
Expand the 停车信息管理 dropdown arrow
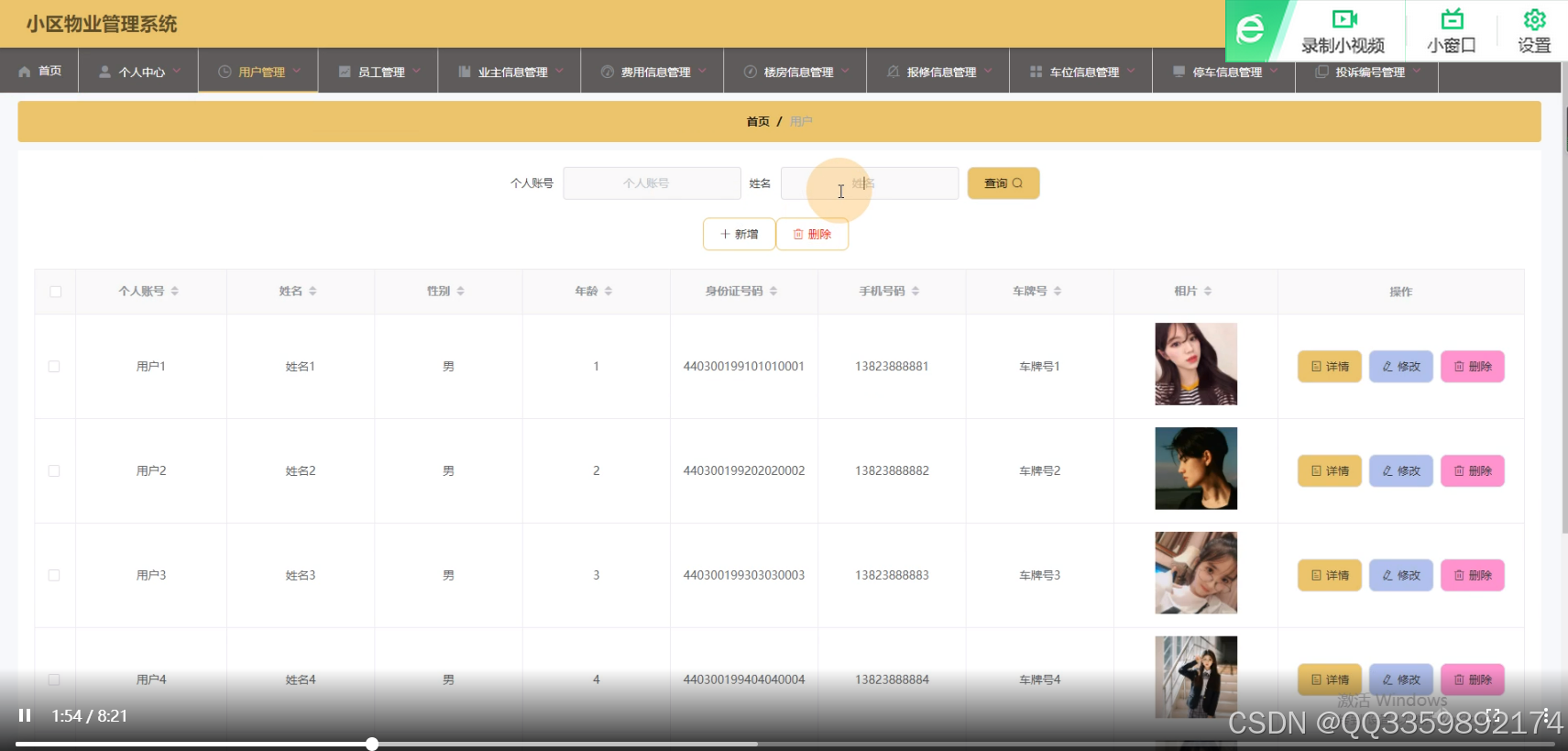click(1274, 71)
